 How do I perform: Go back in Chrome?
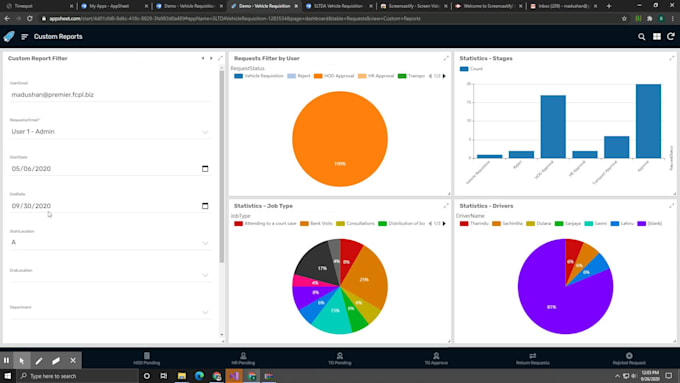click(7, 19)
